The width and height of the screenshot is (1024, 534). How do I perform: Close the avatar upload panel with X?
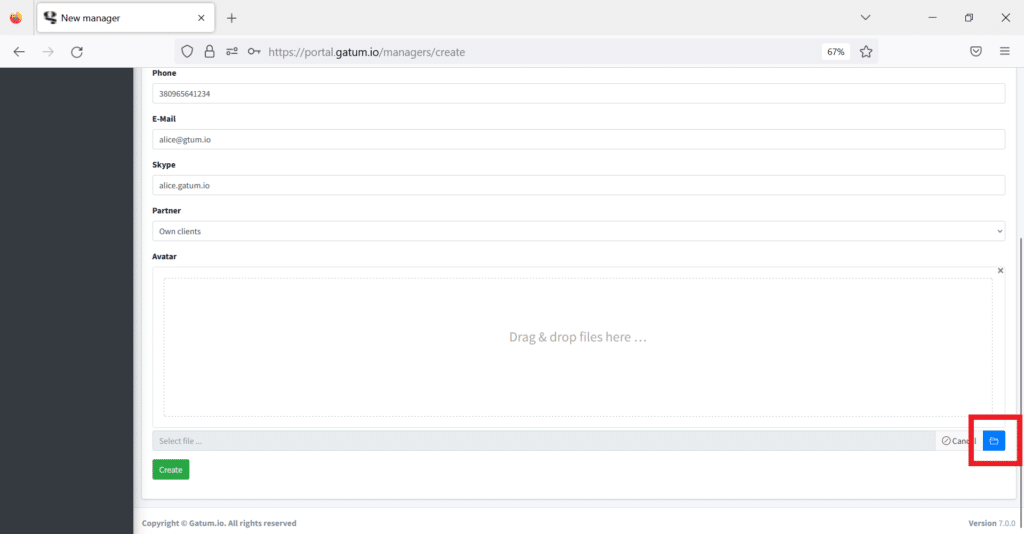[1000, 271]
